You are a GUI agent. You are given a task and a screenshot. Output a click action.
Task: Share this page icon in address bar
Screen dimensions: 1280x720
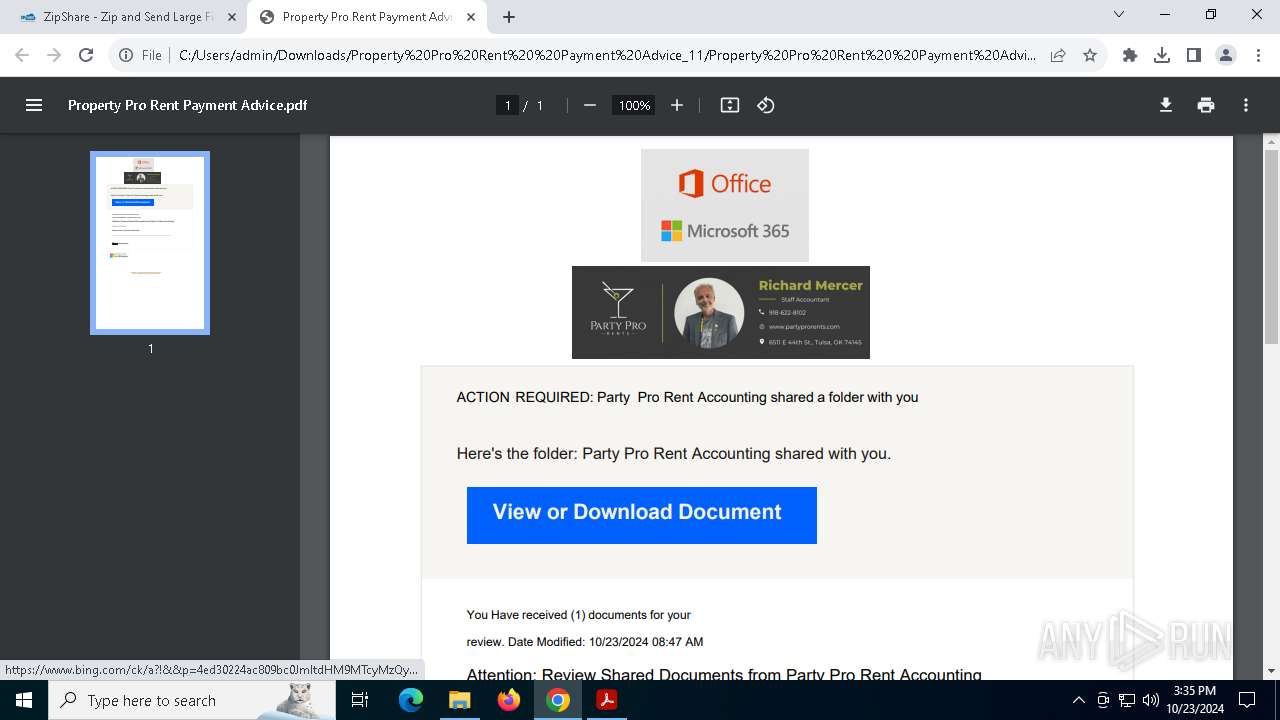(1058, 55)
